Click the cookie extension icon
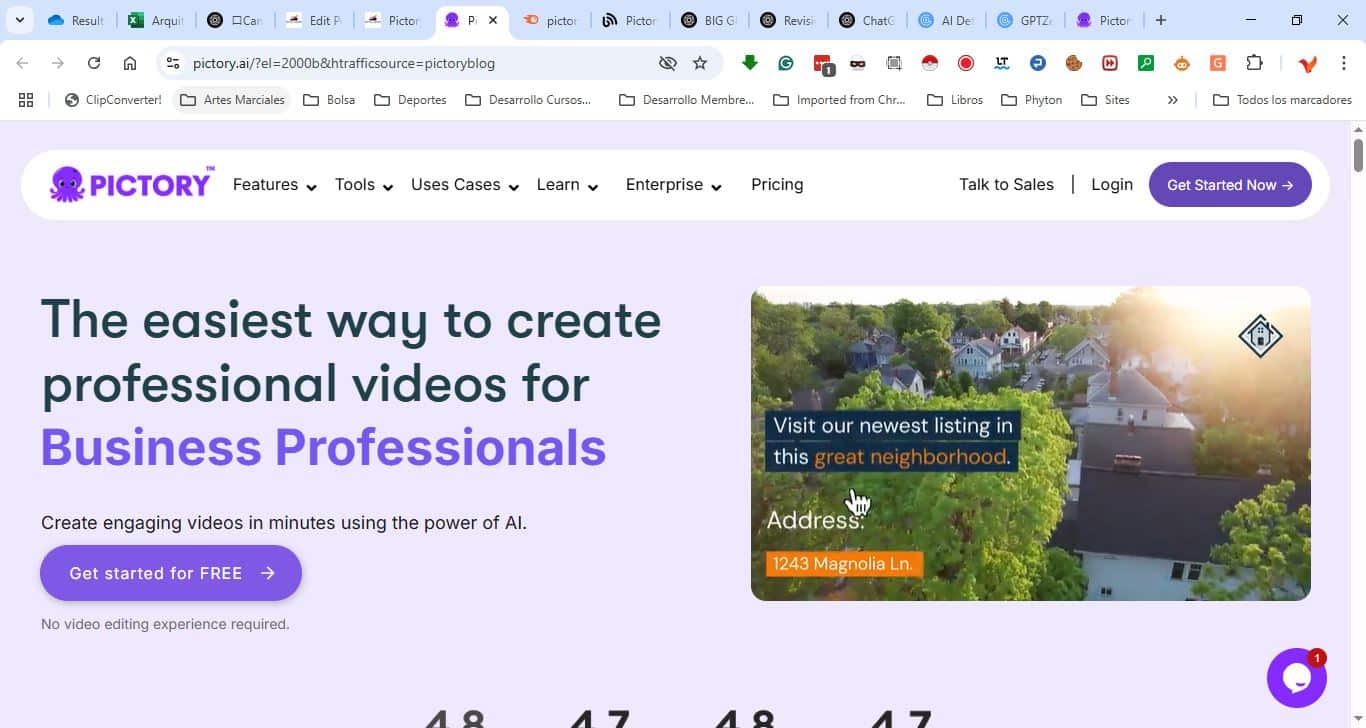This screenshot has width=1366, height=728. tap(1074, 63)
